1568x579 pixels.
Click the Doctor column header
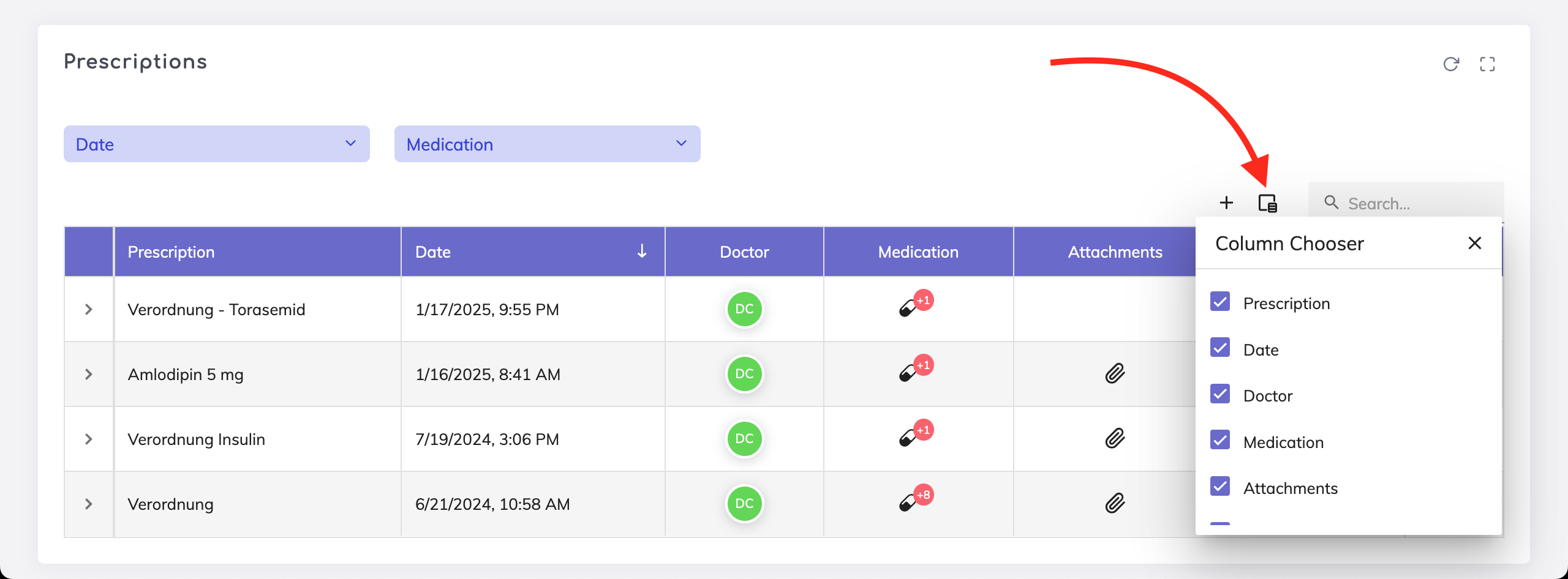point(744,252)
